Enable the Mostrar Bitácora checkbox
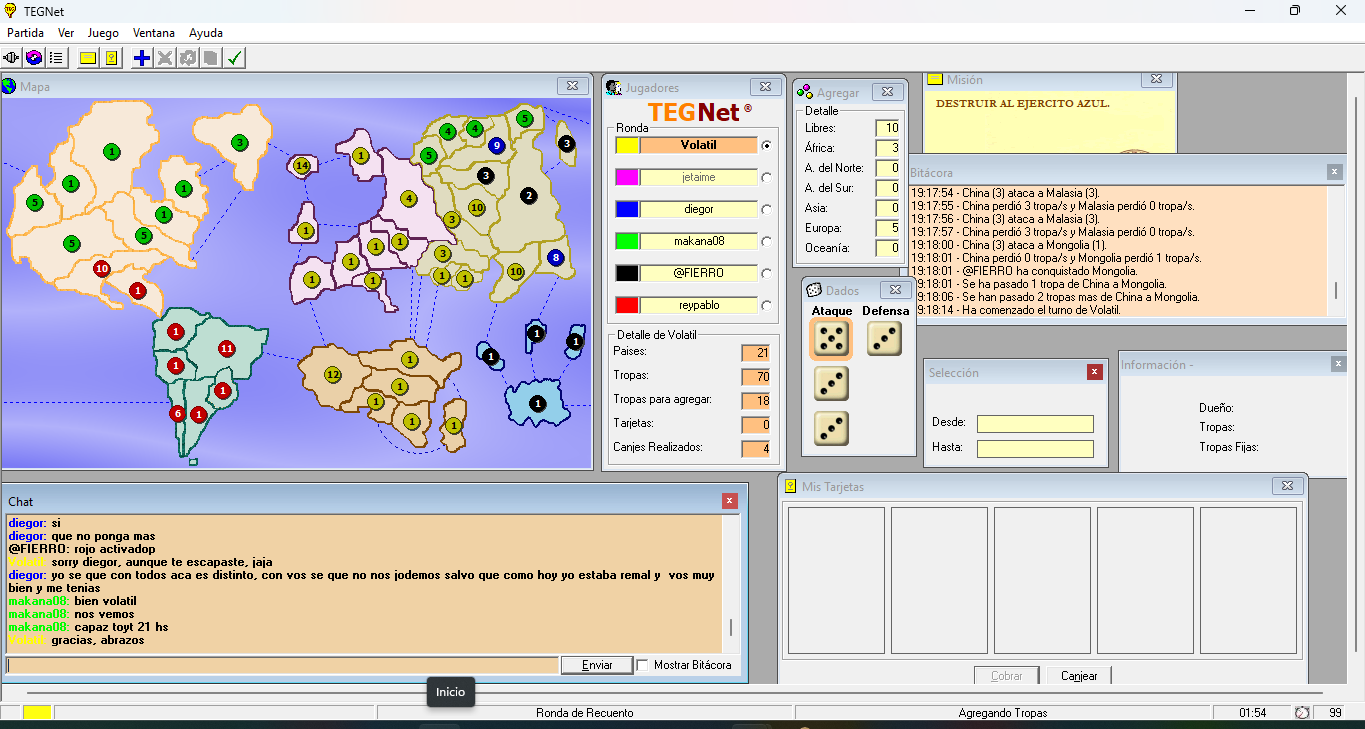This screenshot has height=729, width=1365. pyautogui.click(x=643, y=665)
